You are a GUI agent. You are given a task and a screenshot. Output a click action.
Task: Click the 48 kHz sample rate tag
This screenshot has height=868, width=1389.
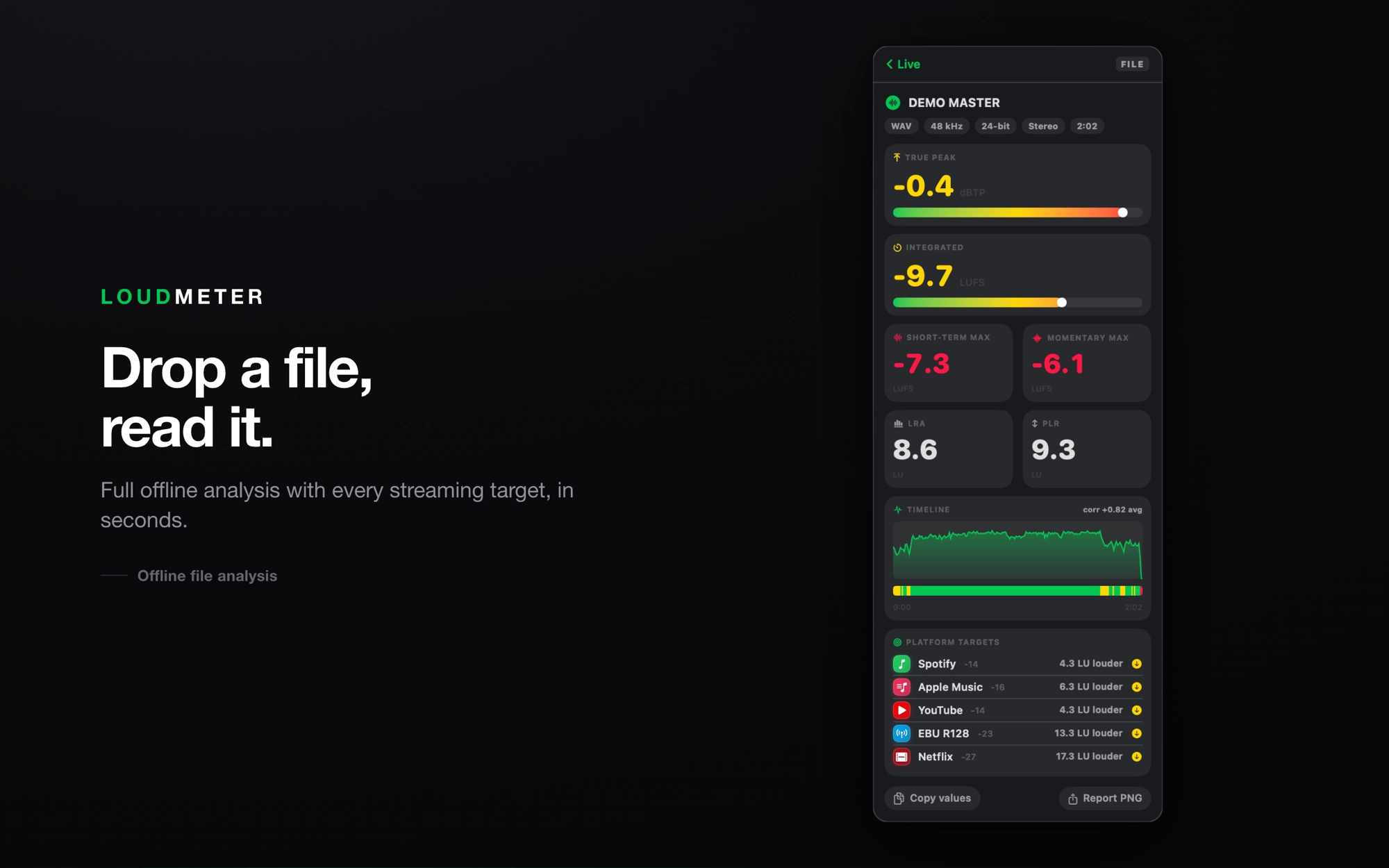pyautogui.click(x=946, y=126)
